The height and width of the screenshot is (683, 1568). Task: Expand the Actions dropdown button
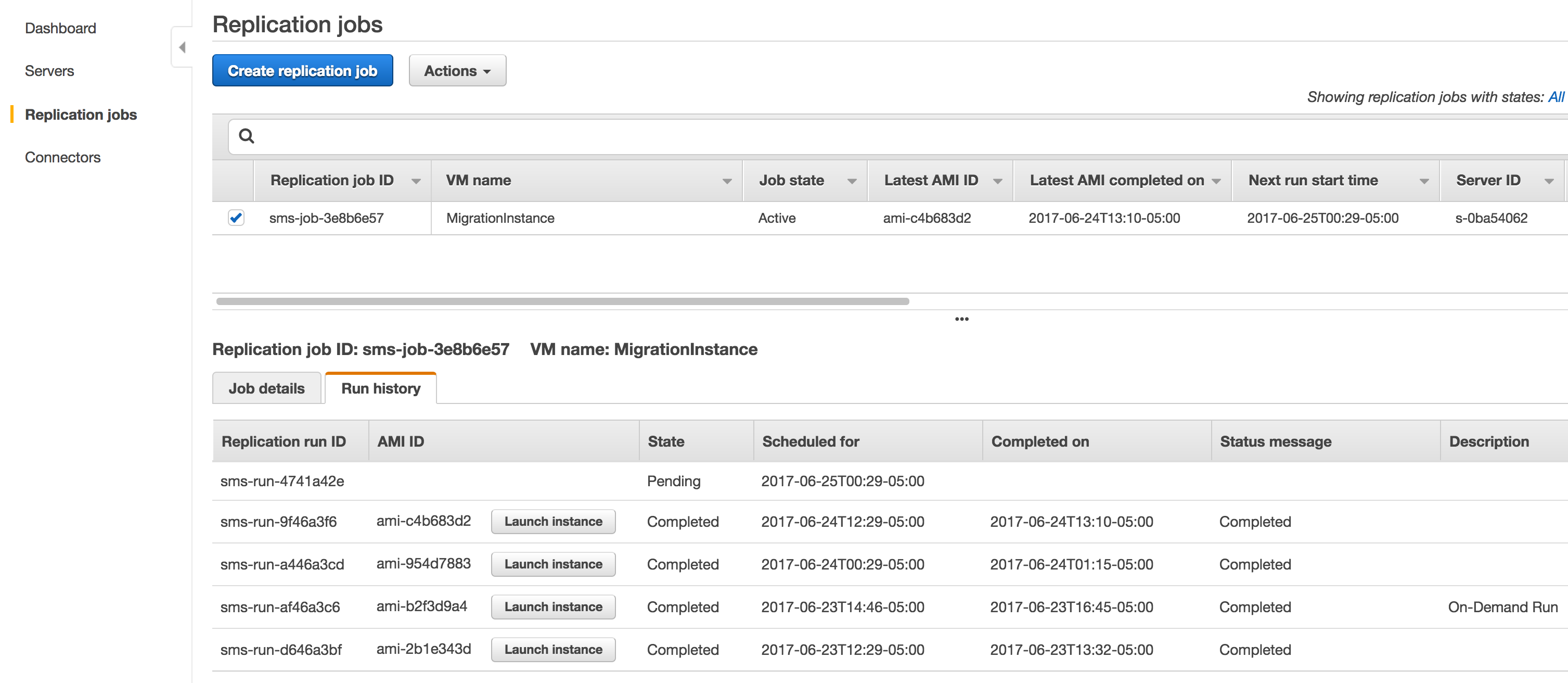pos(457,71)
